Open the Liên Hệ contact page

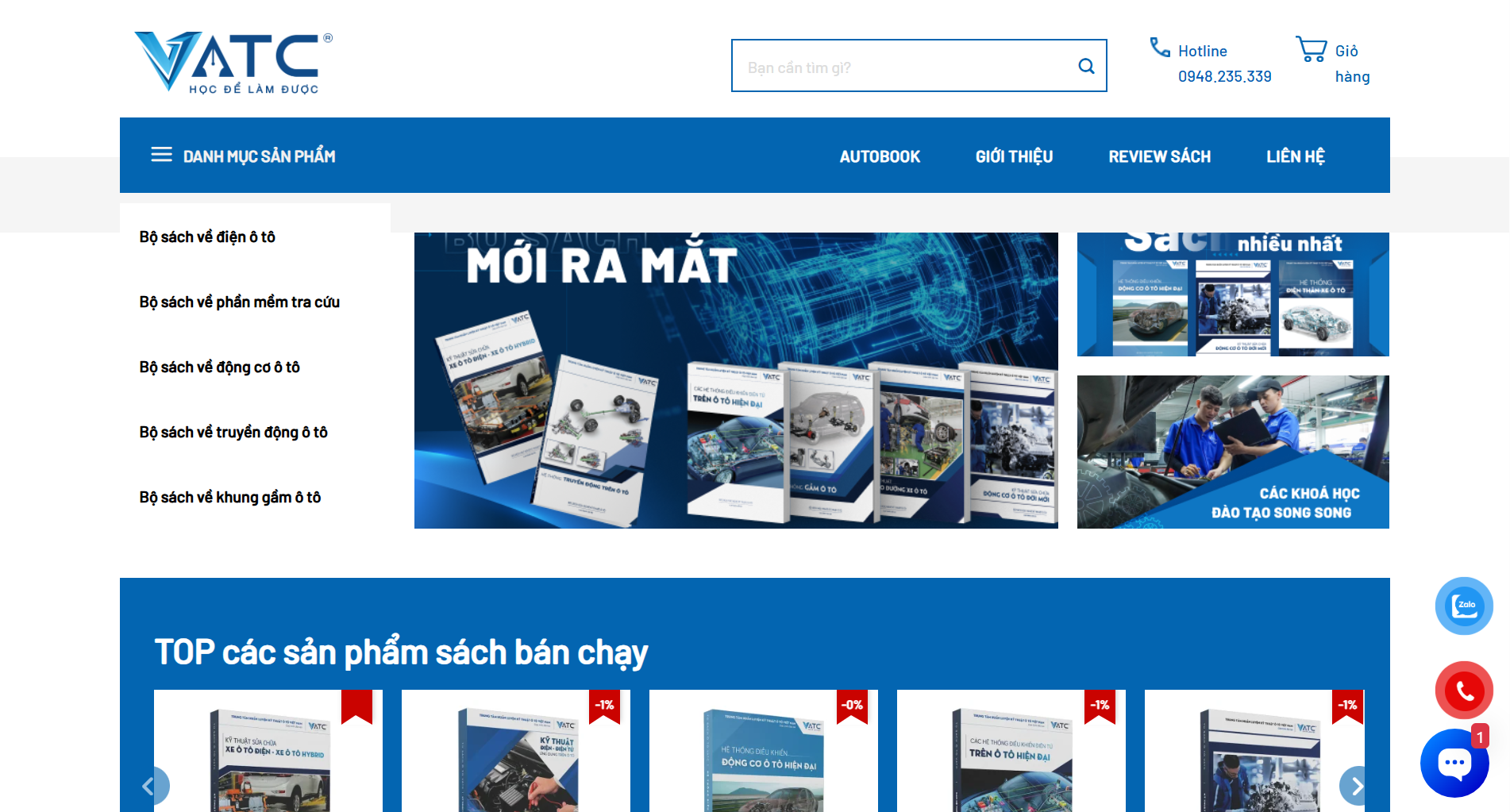tap(1295, 156)
